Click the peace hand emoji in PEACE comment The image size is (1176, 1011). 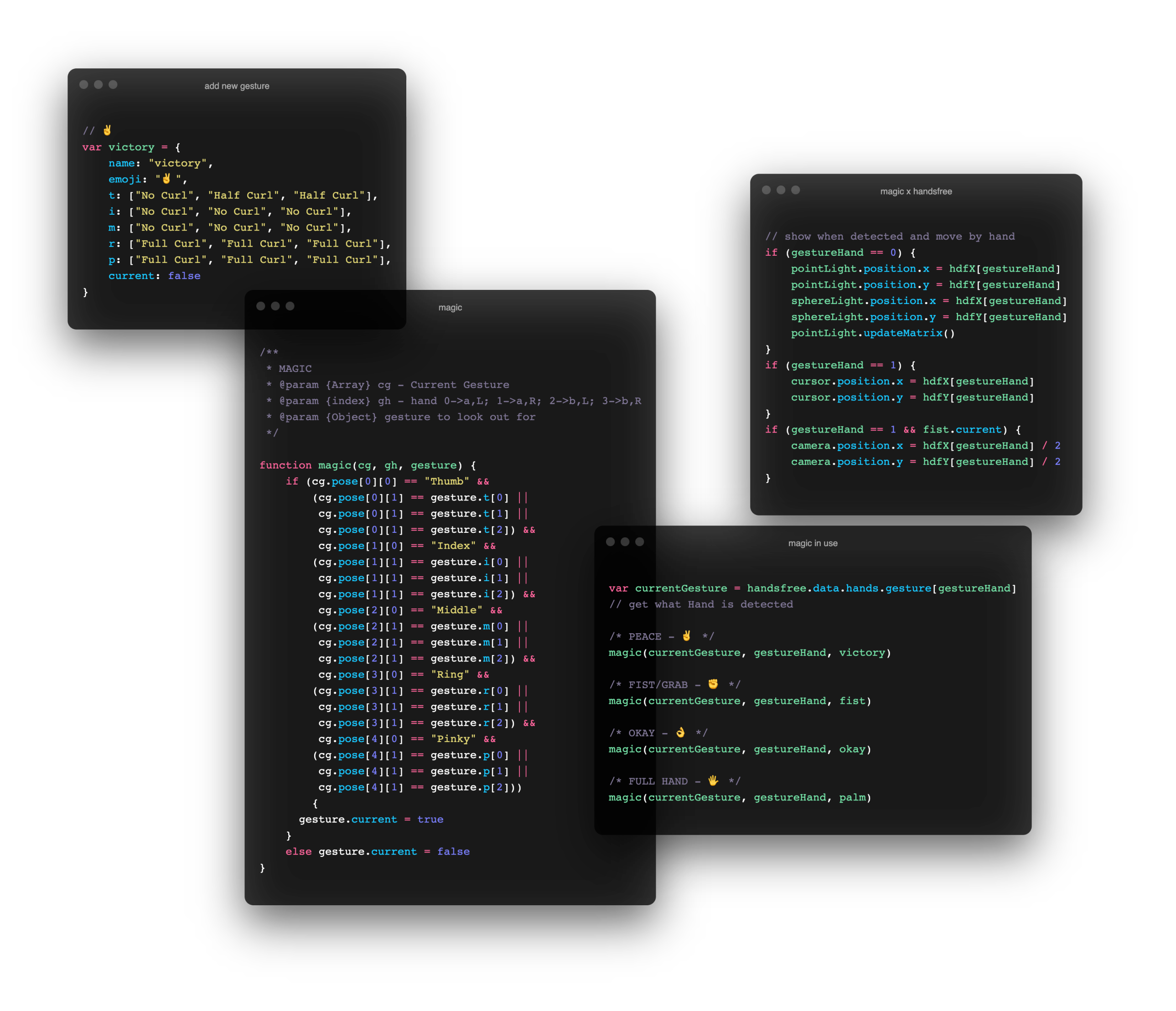[687, 636]
